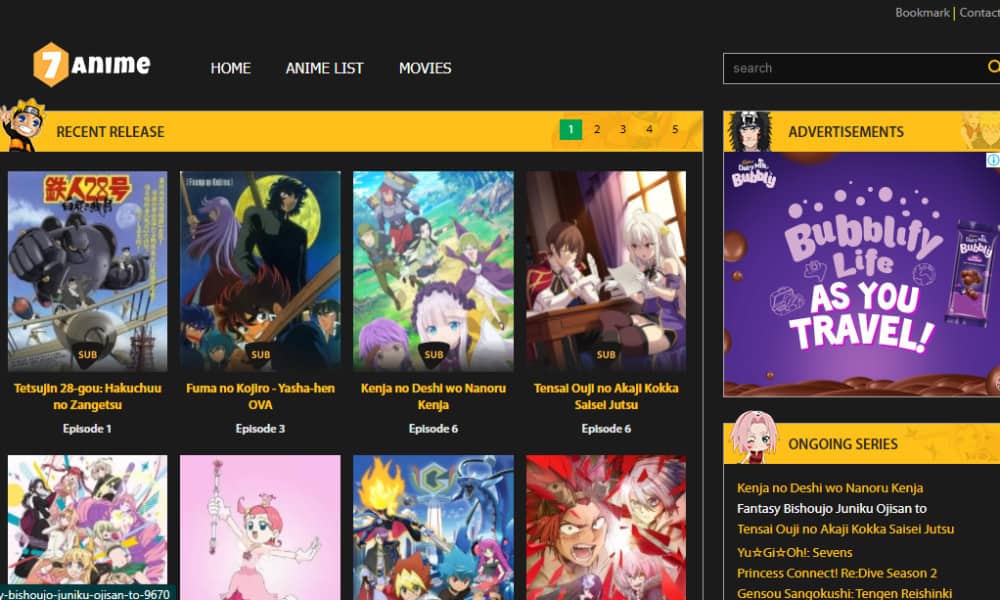1000x600 pixels.
Task: Click Episode 1 under Tetsujin 28-gou
Action: point(87,428)
